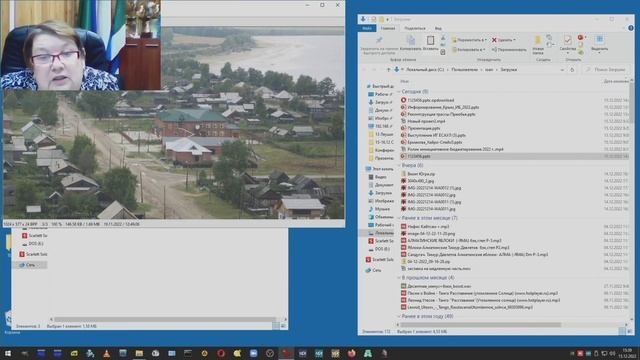Screen dimensions: 640x360
Task: Click the Paste (Вставить) ribbon icon
Action: coord(430,40)
